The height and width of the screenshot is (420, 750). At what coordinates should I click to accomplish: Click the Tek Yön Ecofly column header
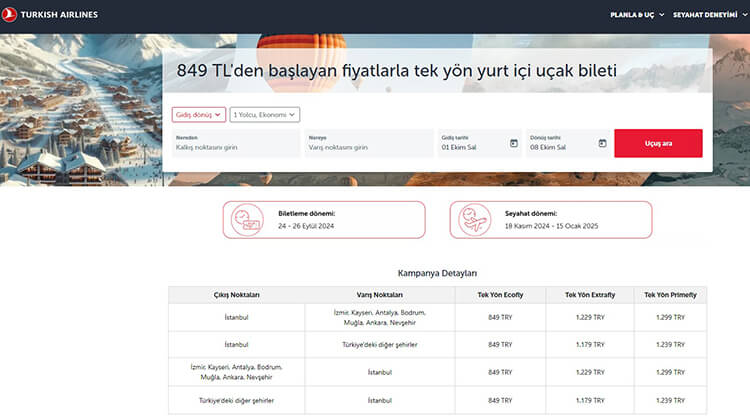tap(500, 295)
